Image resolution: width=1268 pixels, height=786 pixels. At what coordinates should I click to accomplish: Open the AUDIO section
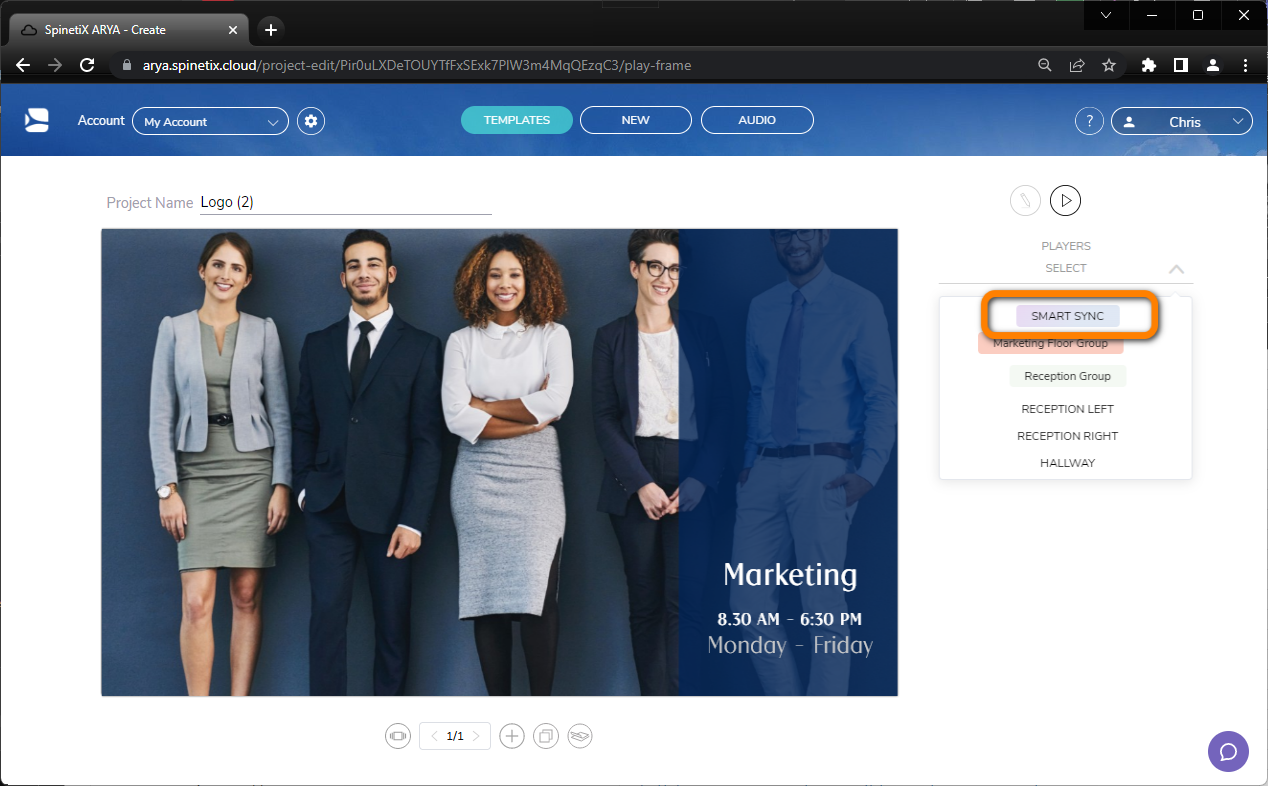tap(757, 119)
